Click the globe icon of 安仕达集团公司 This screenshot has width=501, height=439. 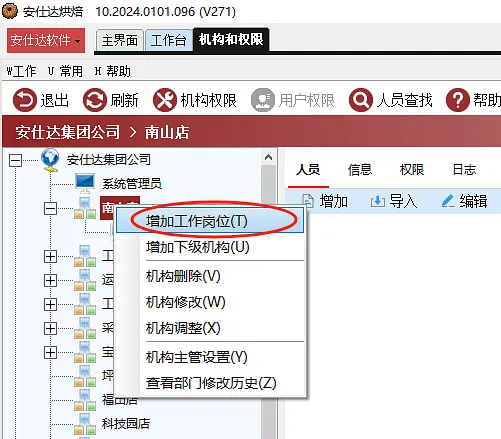pyautogui.click(x=50, y=160)
